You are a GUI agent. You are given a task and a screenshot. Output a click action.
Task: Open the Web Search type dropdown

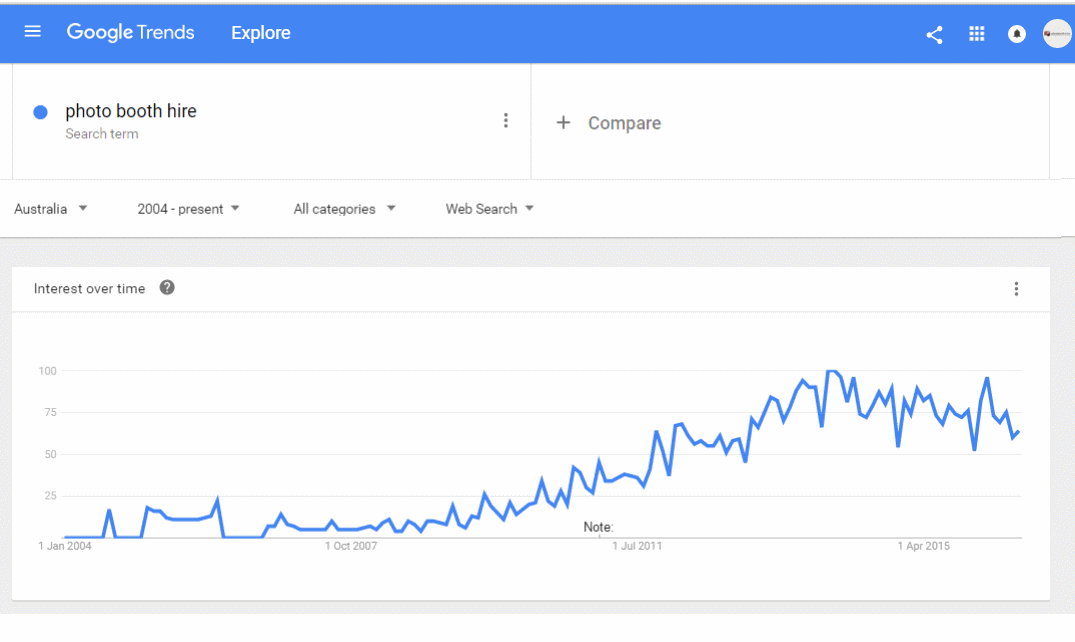[490, 209]
